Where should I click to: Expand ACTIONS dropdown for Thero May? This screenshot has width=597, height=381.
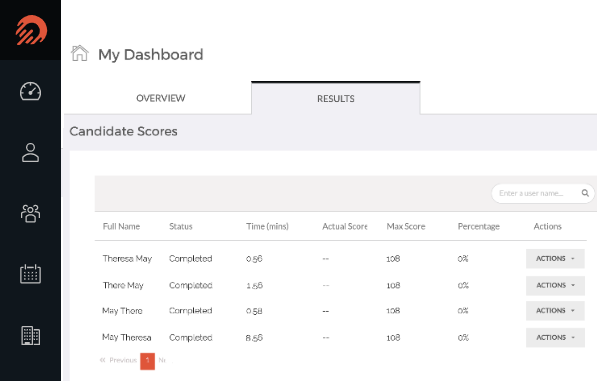click(x=555, y=285)
